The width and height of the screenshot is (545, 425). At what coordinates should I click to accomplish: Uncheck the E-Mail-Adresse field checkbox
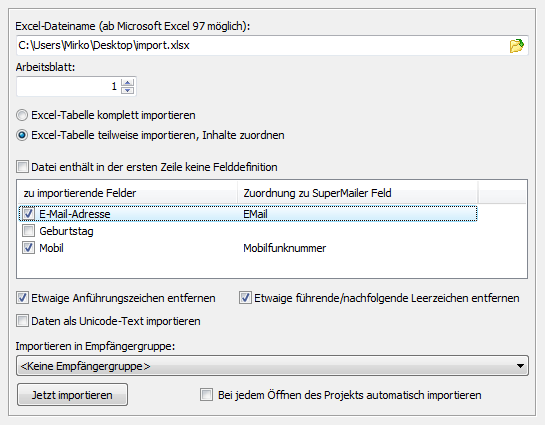(x=28, y=213)
